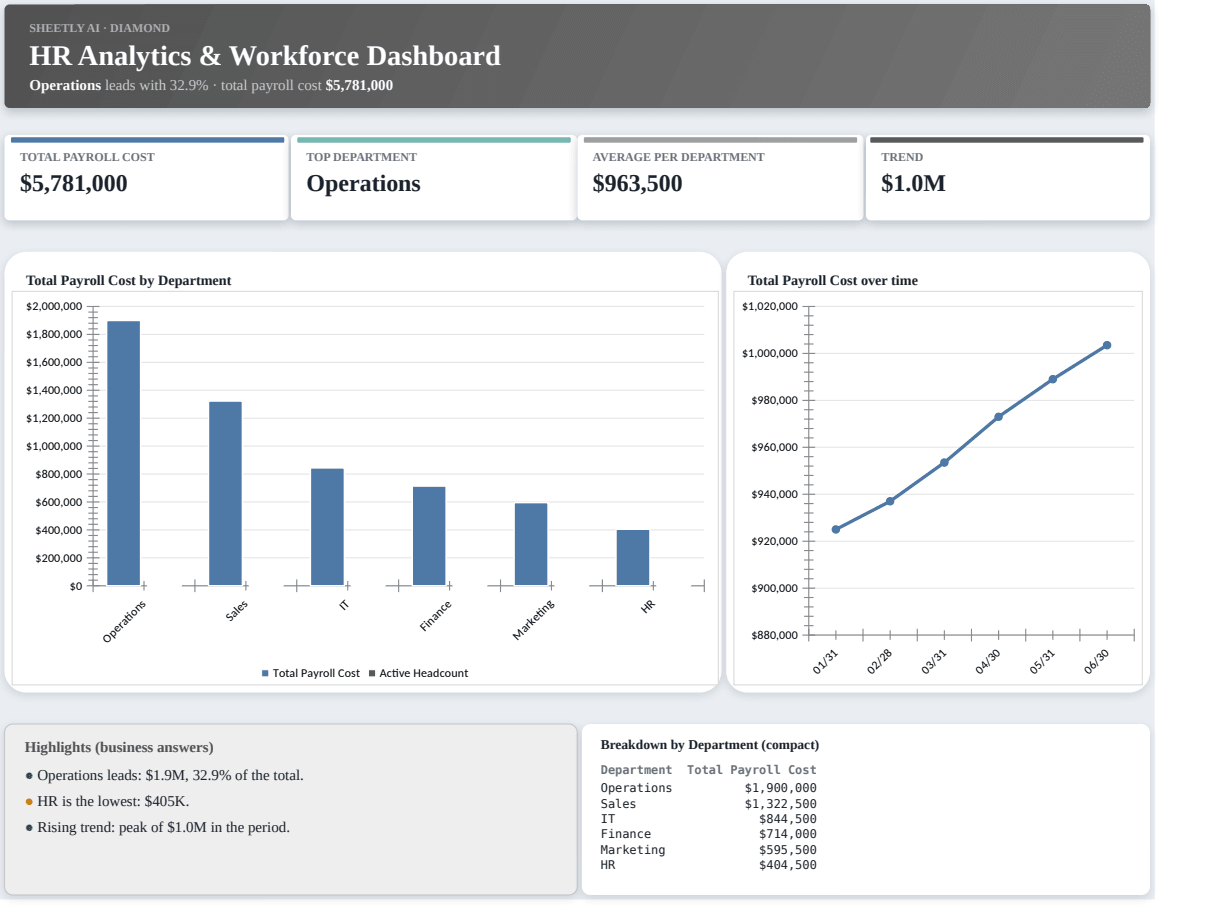Click the AVERAGE PER DEPARTMENT card label
This screenshot has height=922, width=1227.
click(x=678, y=157)
